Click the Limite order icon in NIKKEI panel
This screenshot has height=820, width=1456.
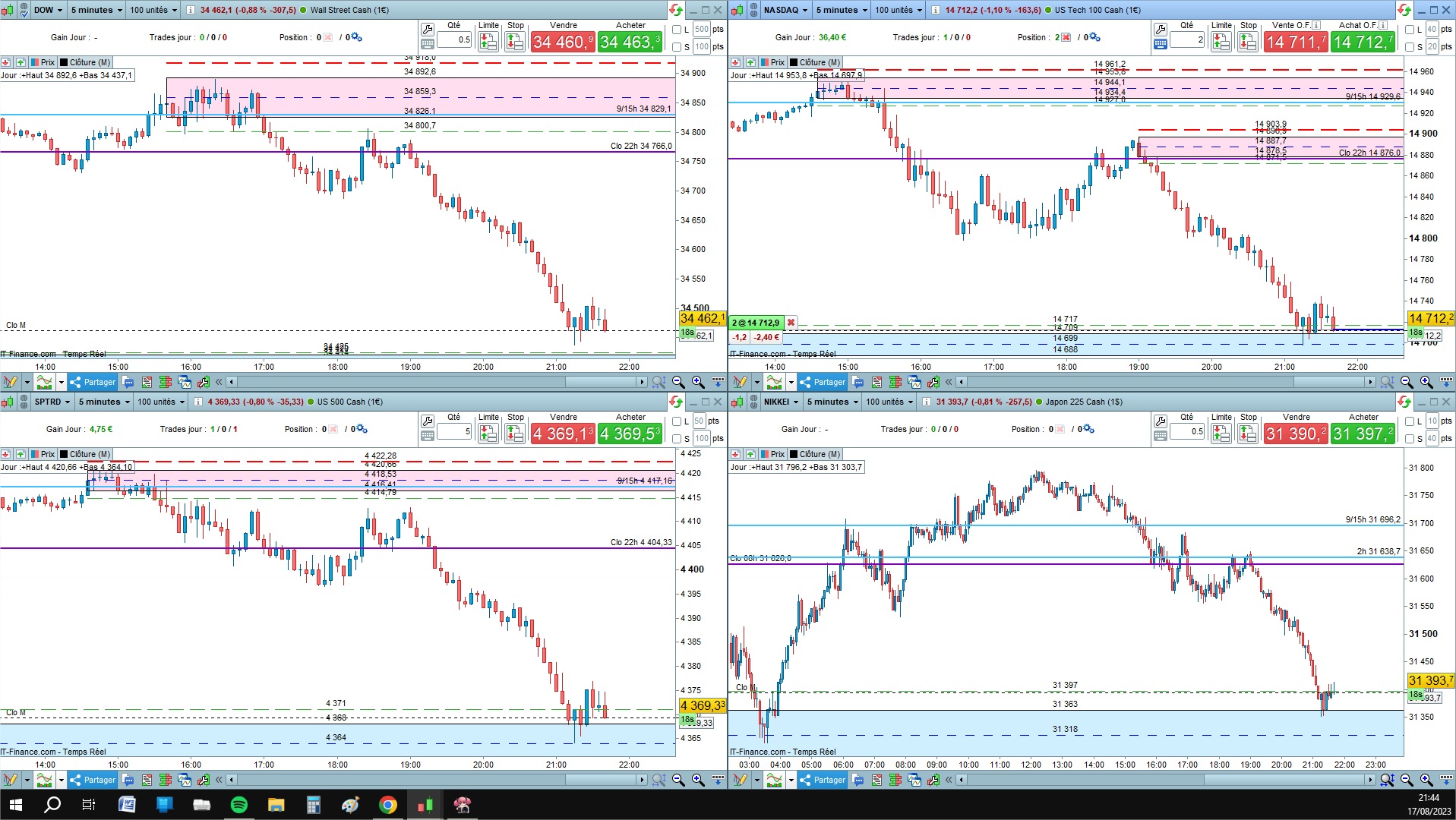pos(1221,433)
